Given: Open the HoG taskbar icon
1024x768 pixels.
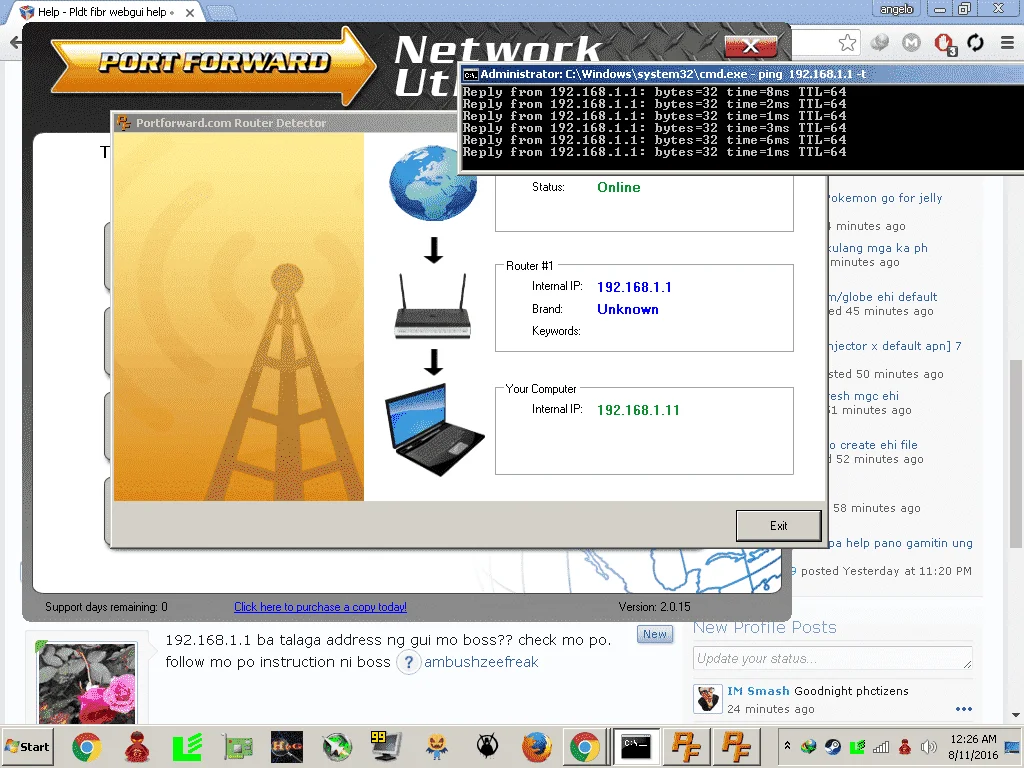Looking at the screenshot, I should 287,746.
